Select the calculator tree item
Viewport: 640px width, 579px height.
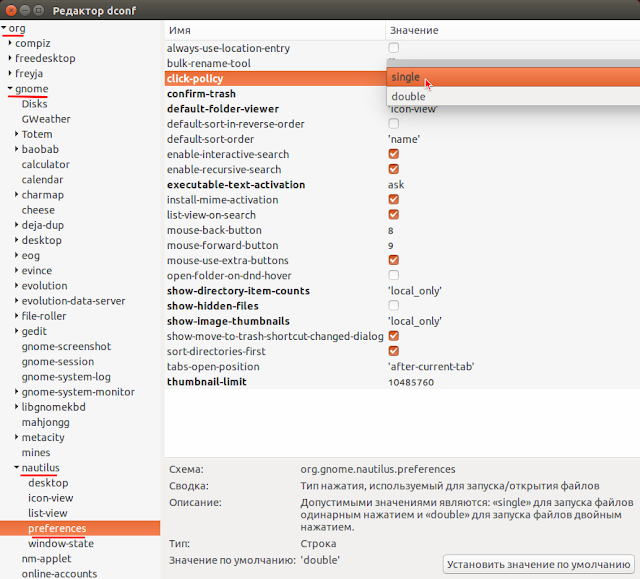tap(46, 164)
